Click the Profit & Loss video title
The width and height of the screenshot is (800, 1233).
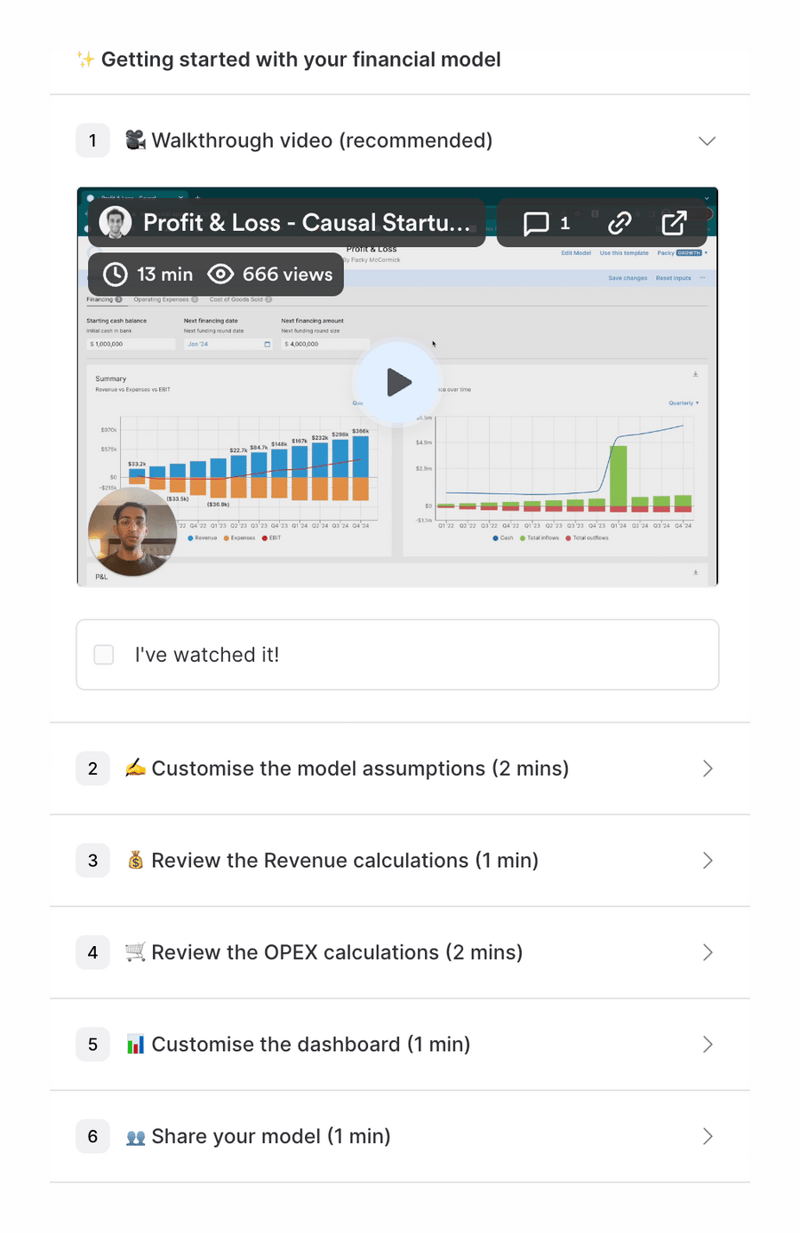pyautogui.click(x=306, y=223)
